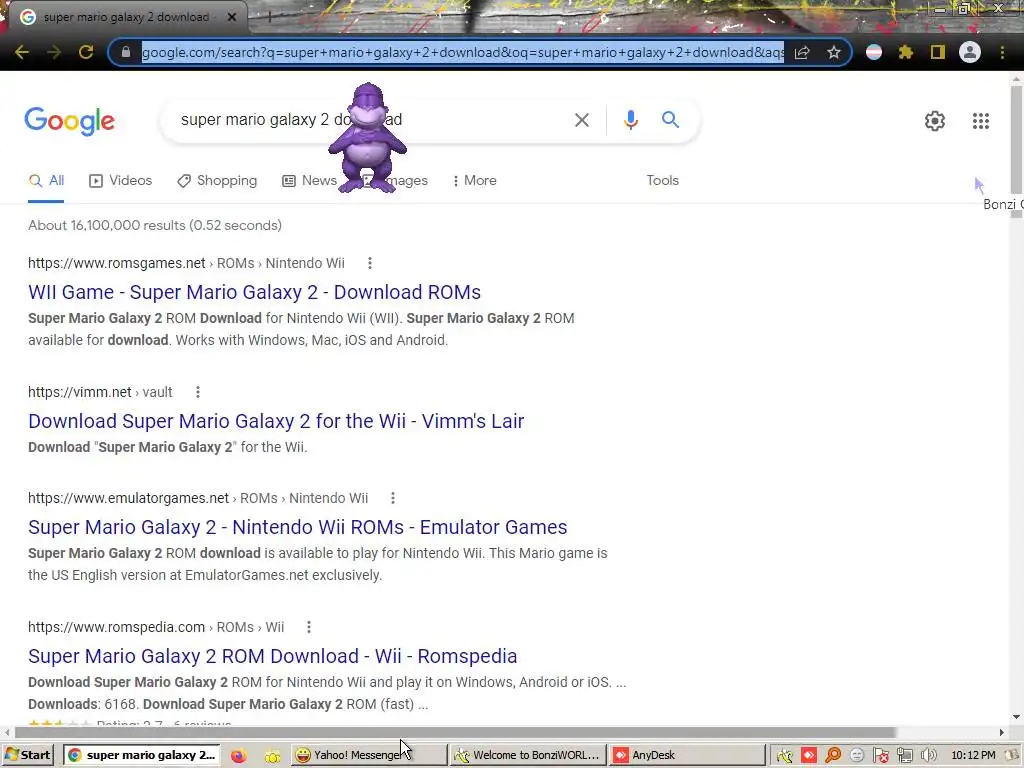This screenshot has width=1024, height=768.
Task: Switch to AnyDesk taskbar window
Action: point(688,755)
